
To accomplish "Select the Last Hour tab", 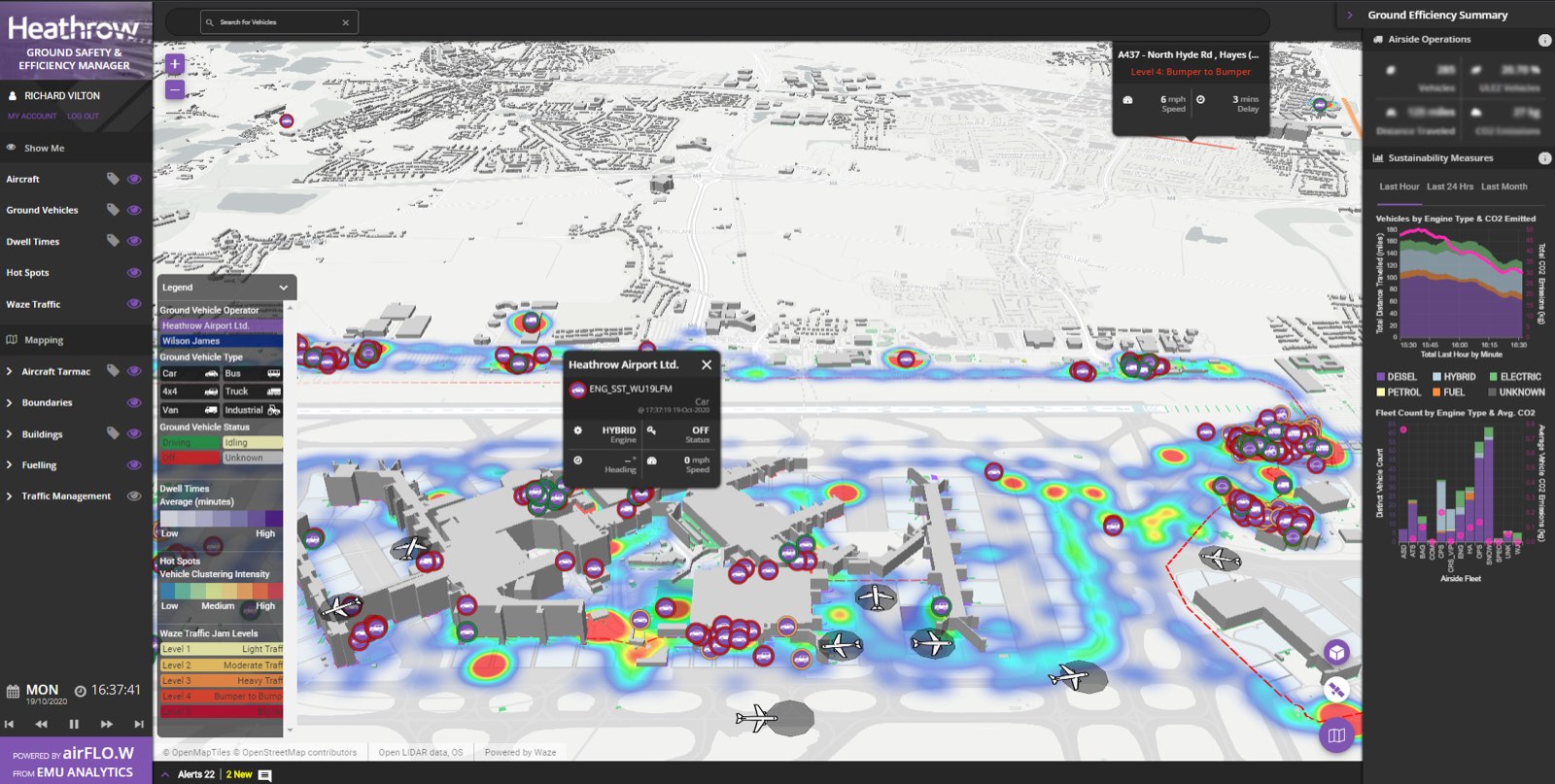I will point(1399,187).
